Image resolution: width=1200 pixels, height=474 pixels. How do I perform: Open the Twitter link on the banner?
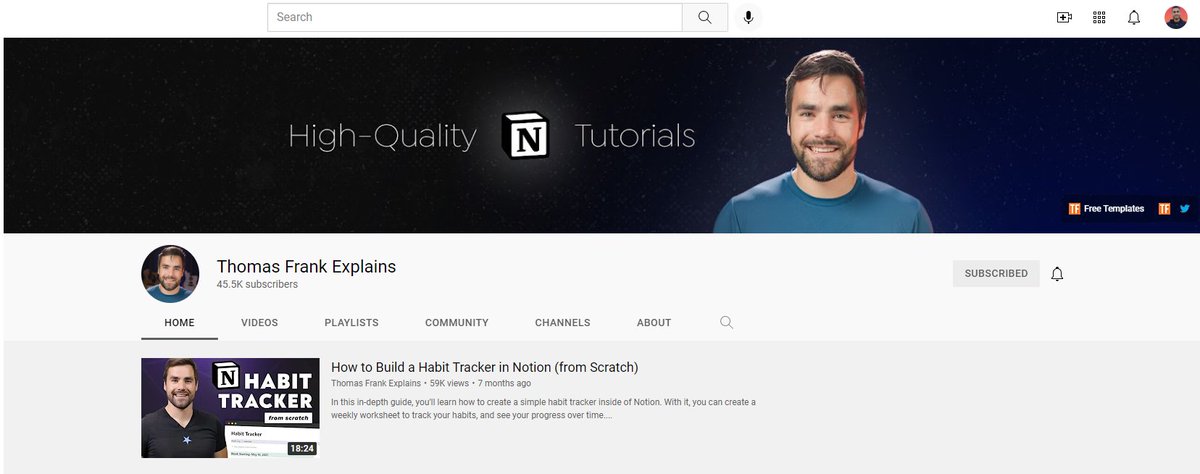[x=1185, y=209]
